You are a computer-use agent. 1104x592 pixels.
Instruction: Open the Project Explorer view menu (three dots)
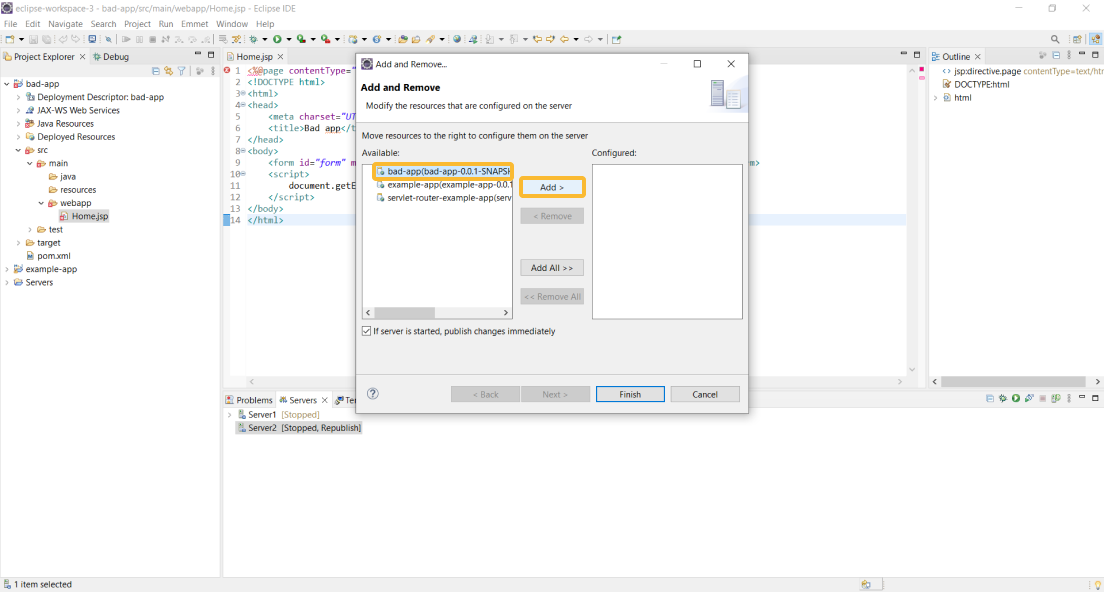(213, 70)
